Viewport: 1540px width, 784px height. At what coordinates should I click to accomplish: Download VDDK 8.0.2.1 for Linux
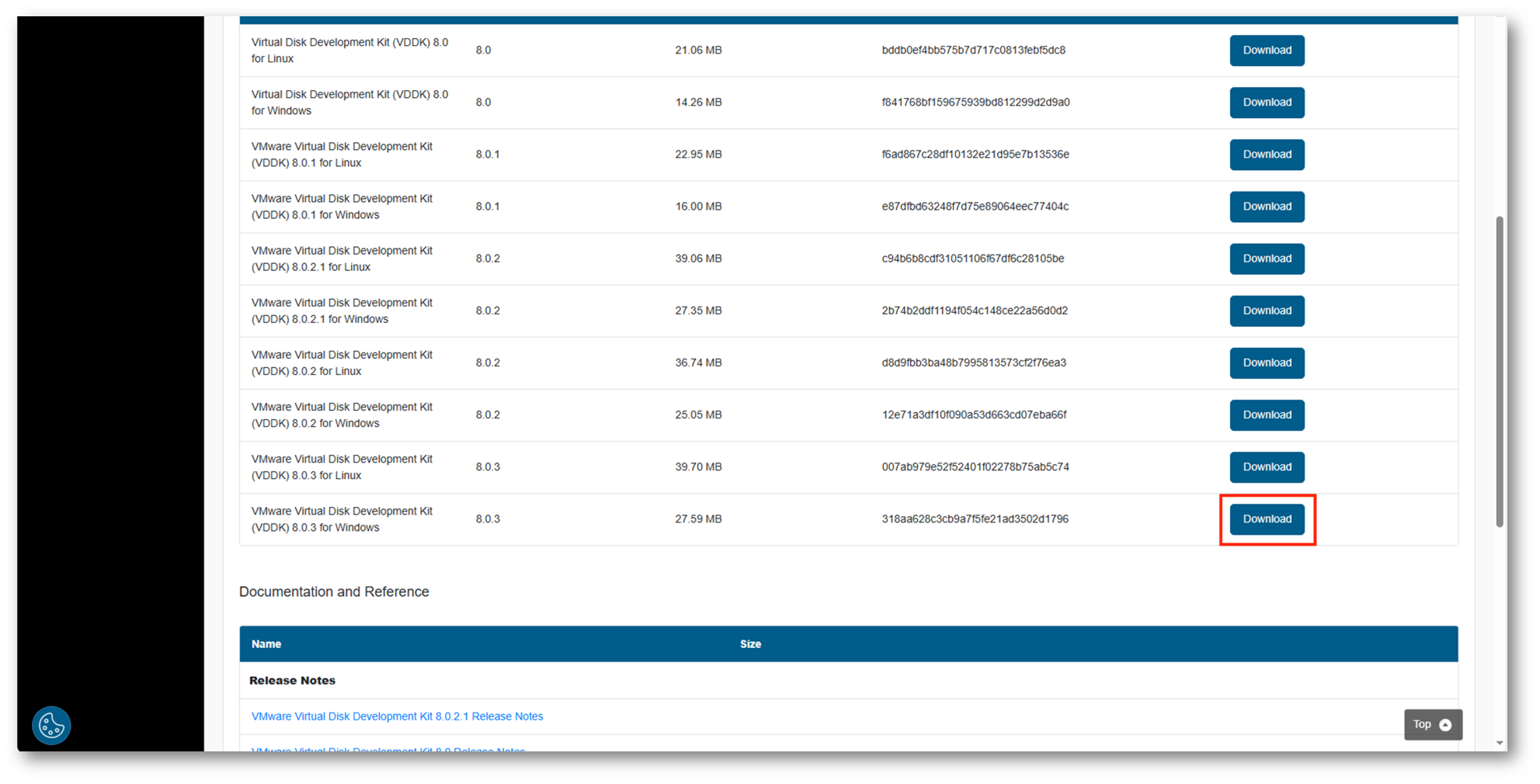pos(1267,258)
